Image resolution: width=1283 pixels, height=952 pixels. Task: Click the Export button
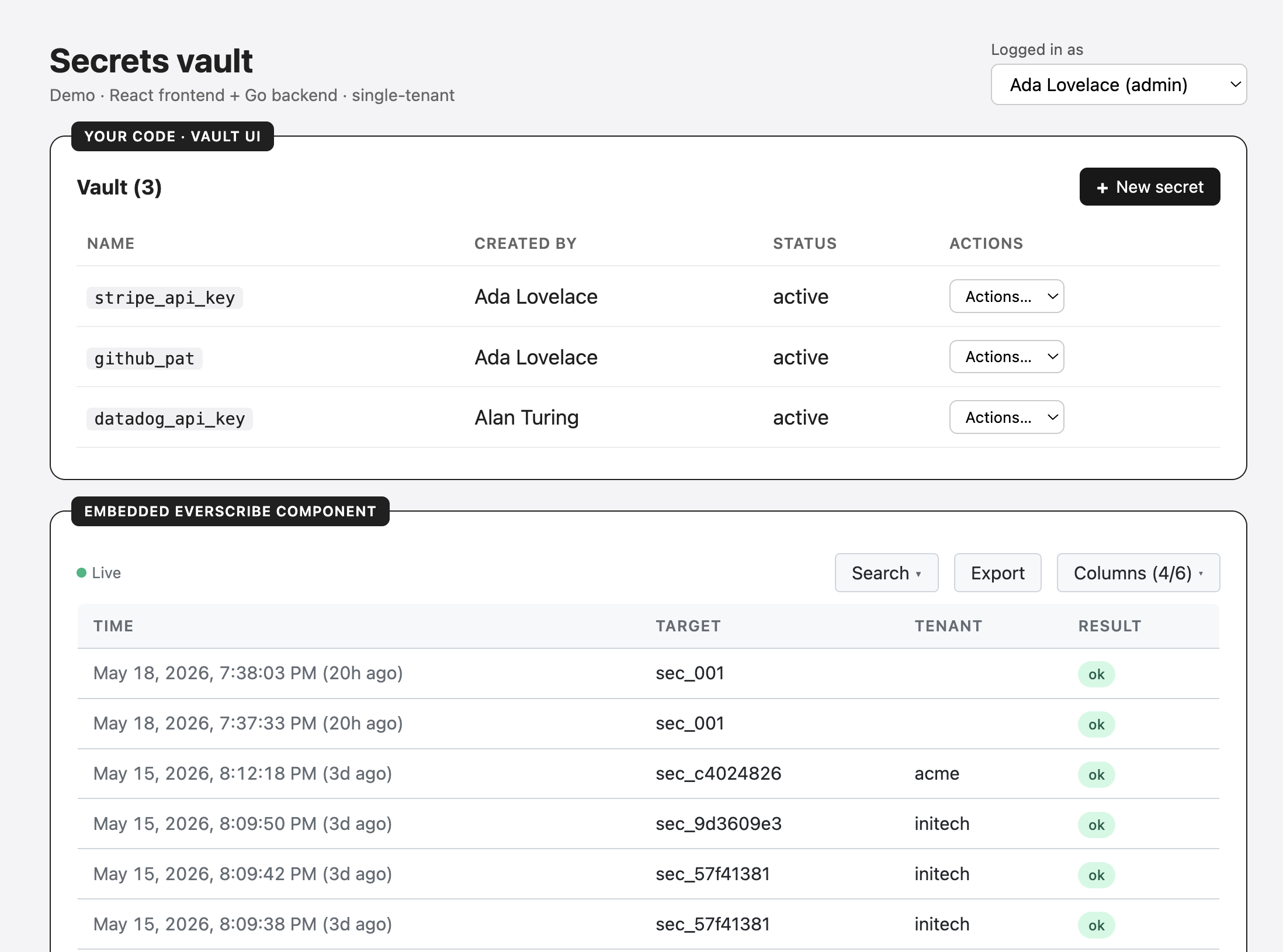(997, 573)
